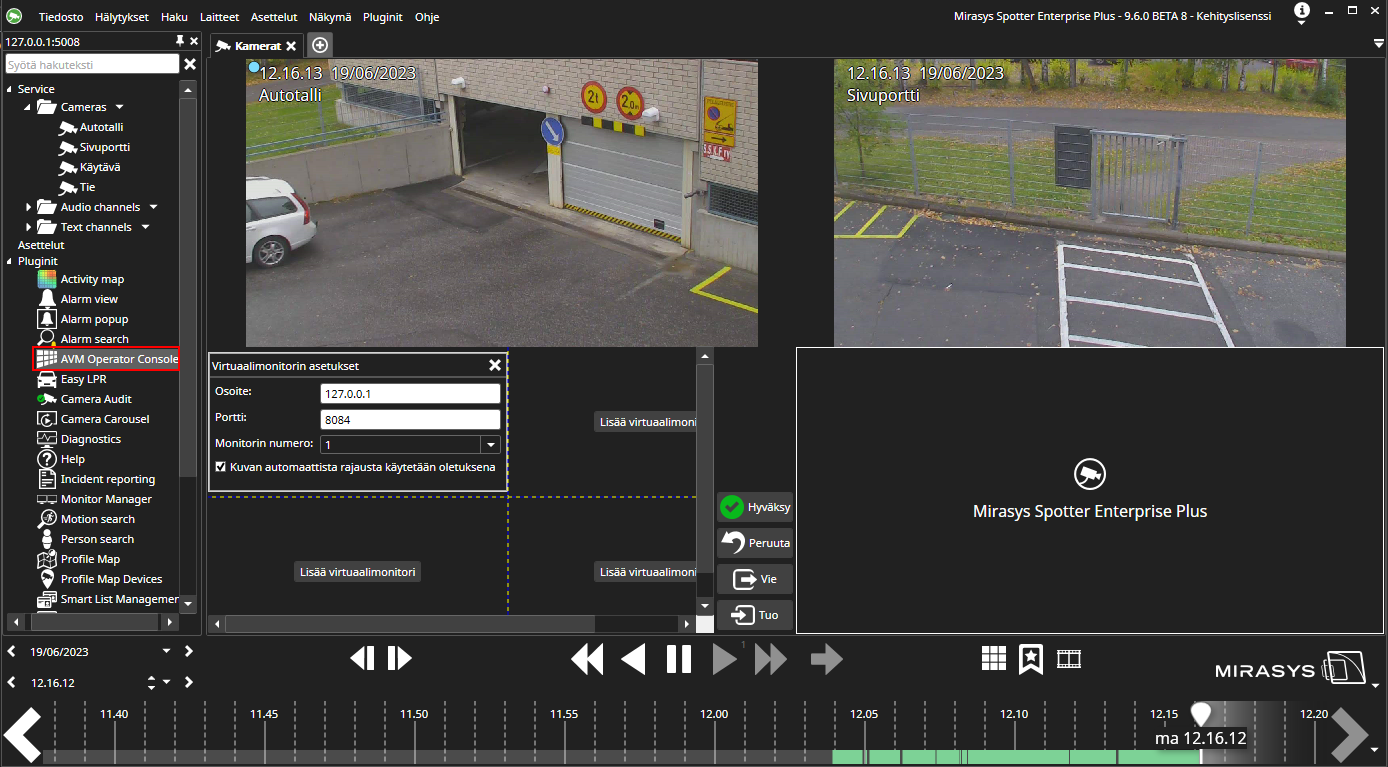
Task: Launch the Camera Carousel plugin
Action: tap(104, 419)
